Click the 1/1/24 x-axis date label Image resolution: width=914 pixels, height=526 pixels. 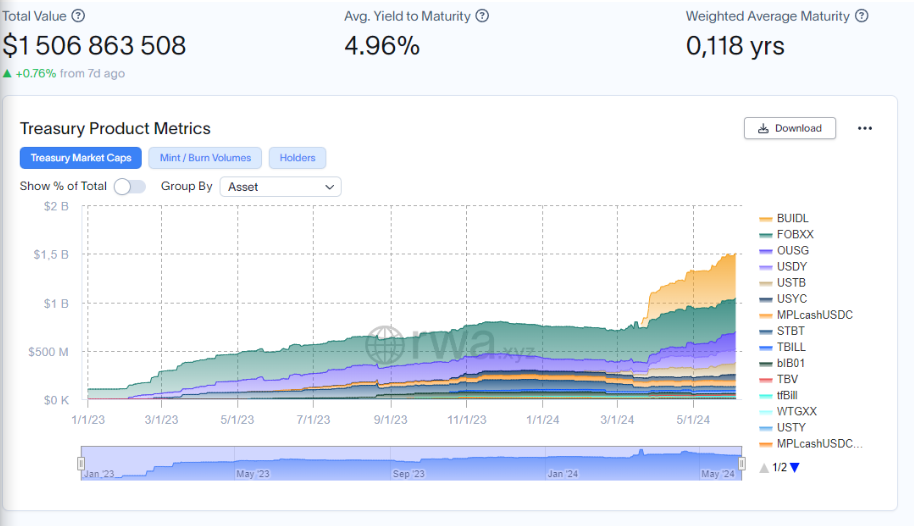(x=543, y=420)
